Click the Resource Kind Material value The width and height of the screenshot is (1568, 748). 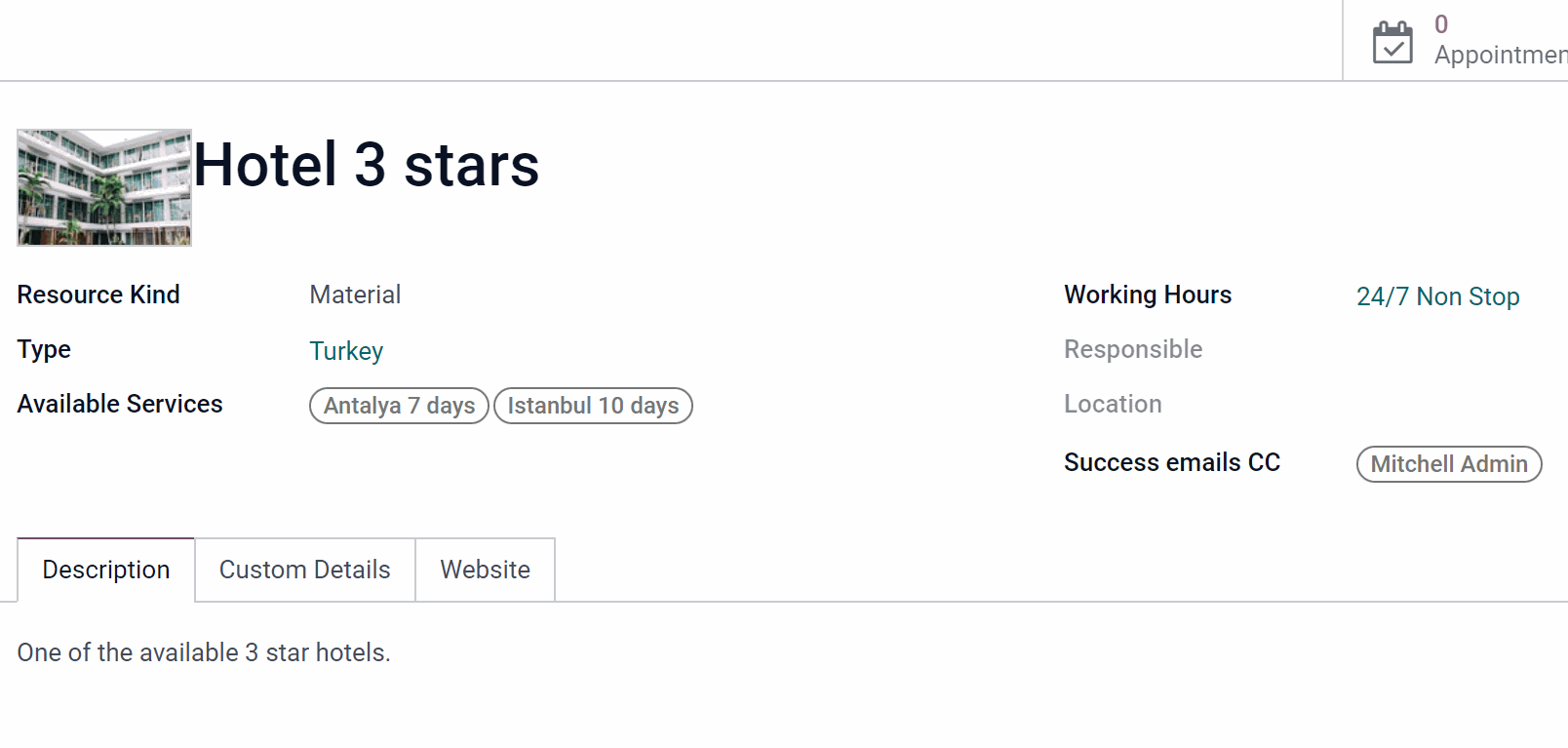tap(355, 295)
